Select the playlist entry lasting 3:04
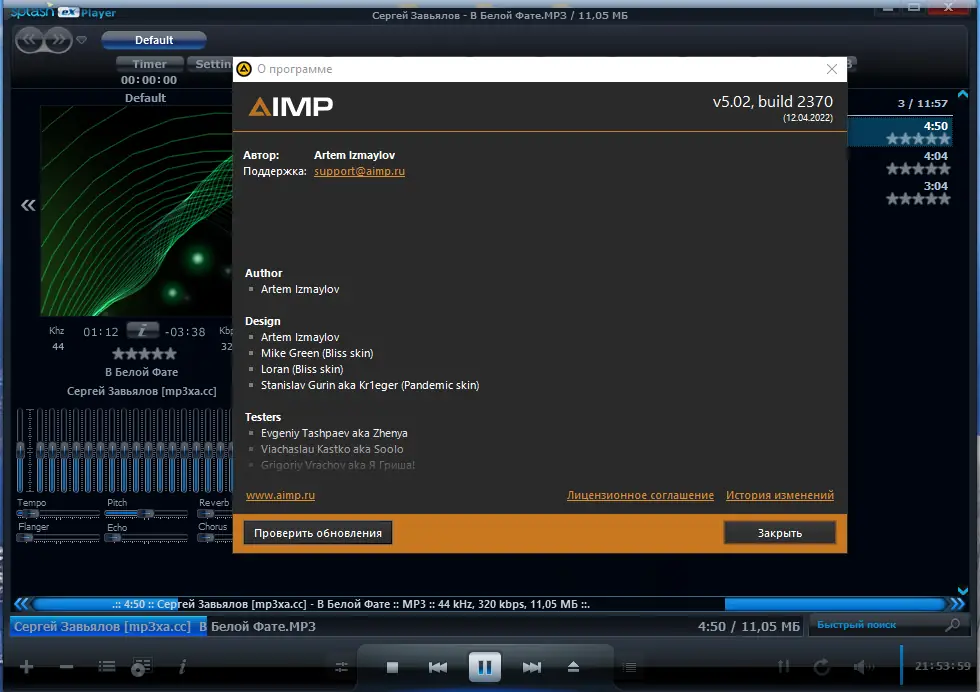This screenshot has height=692, width=980. click(x=900, y=192)
